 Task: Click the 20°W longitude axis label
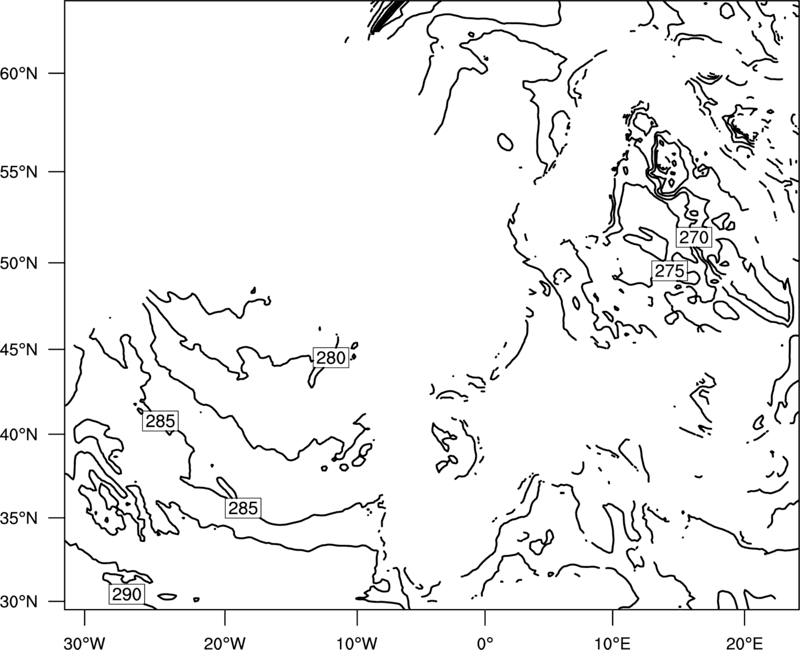(x=224, y=642)
